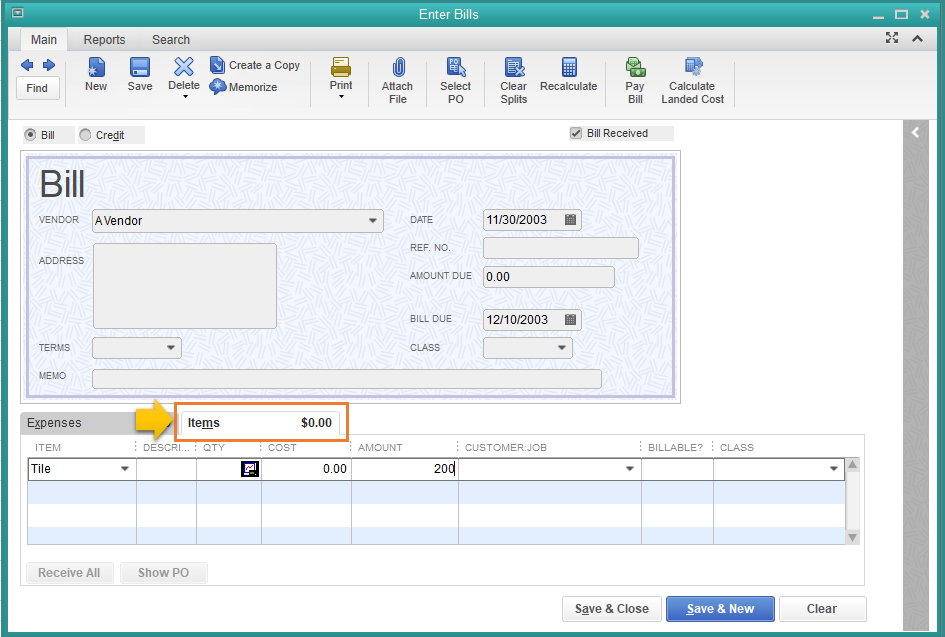Screen dimensions: 945x637
Task: Open the Customer:Job dropdown
Action: pyautogui.click(x=630, y=469)
